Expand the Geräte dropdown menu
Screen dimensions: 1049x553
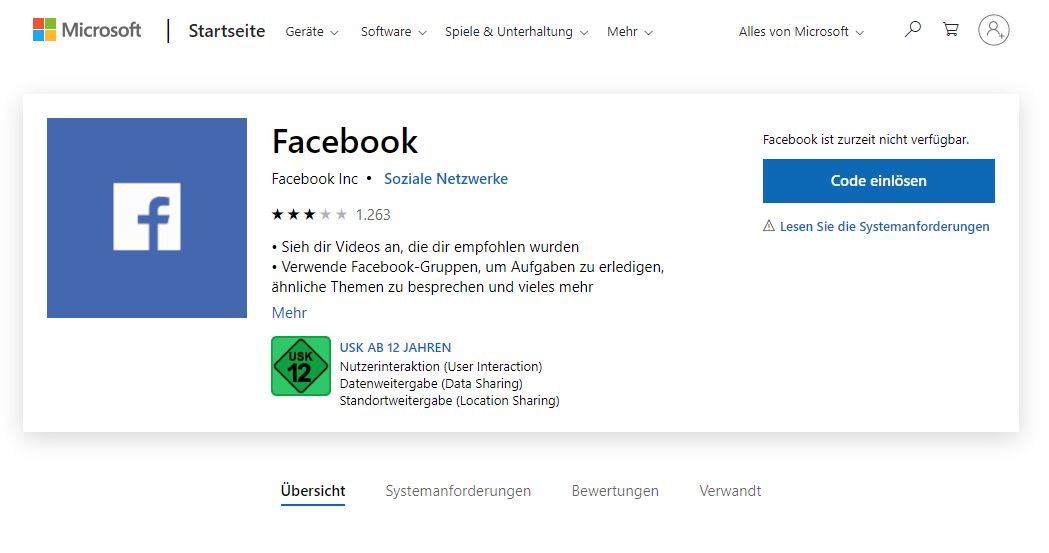(312, 32)
